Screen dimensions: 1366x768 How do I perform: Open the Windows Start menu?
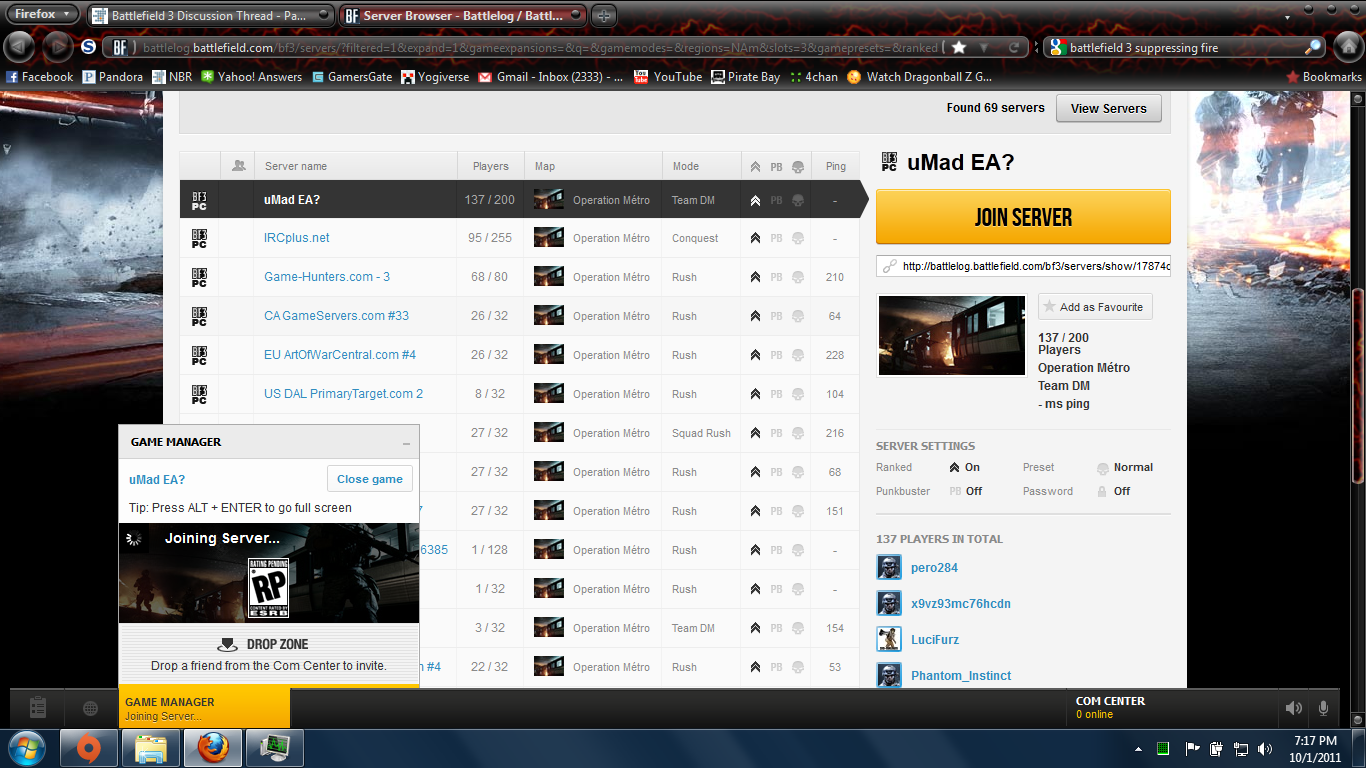pos(26,748)
